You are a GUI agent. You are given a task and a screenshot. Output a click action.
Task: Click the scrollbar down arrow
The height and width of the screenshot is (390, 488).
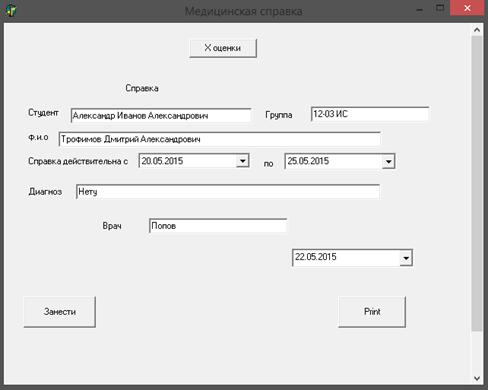point(477,378)
